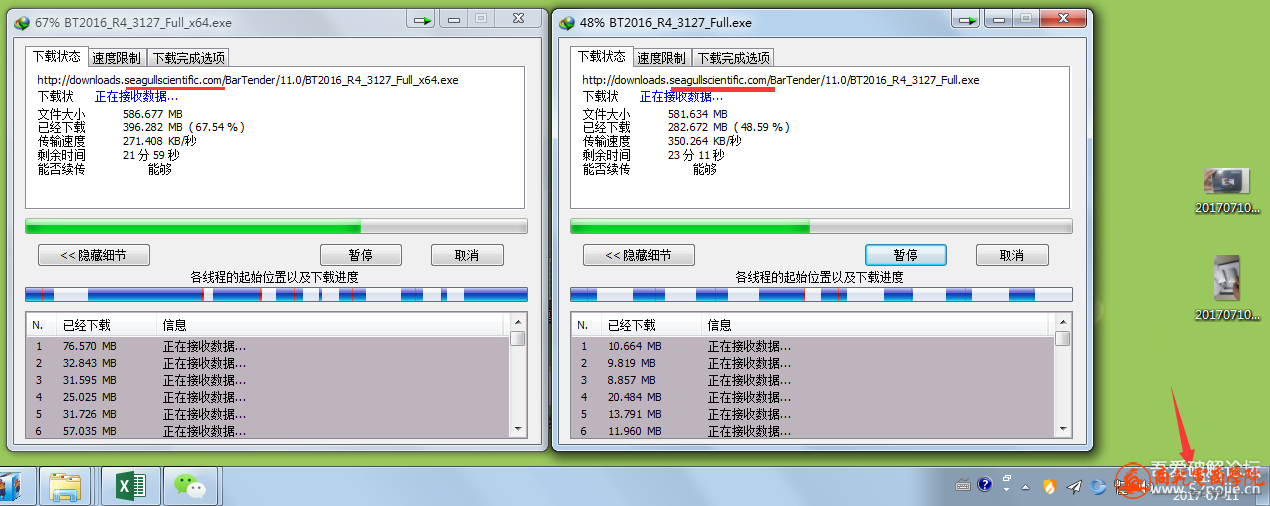Select thread row with 20.484 MB

(812, 397)
